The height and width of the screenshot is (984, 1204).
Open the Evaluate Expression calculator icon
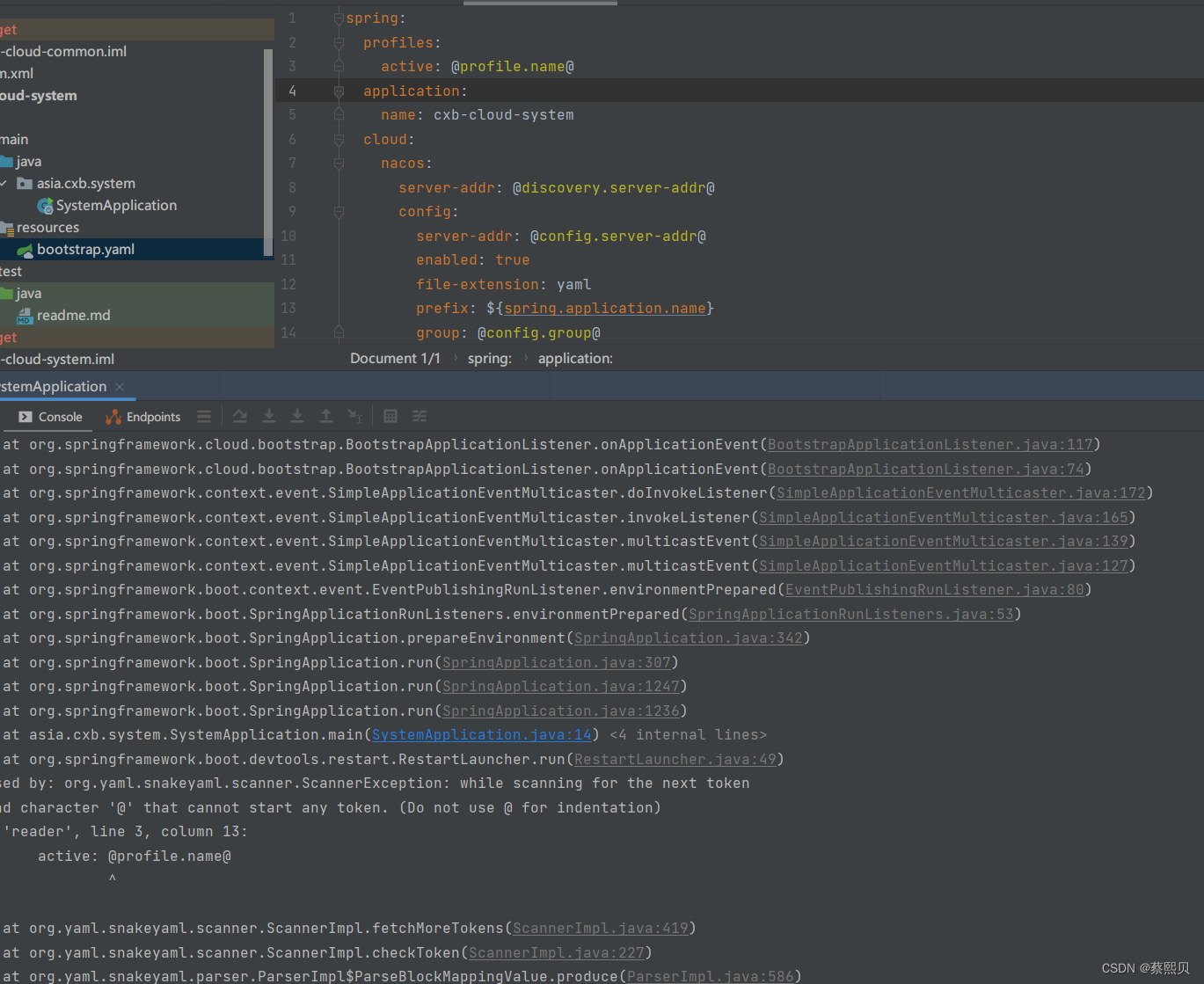pyautogui.click(x=390, y=417)
